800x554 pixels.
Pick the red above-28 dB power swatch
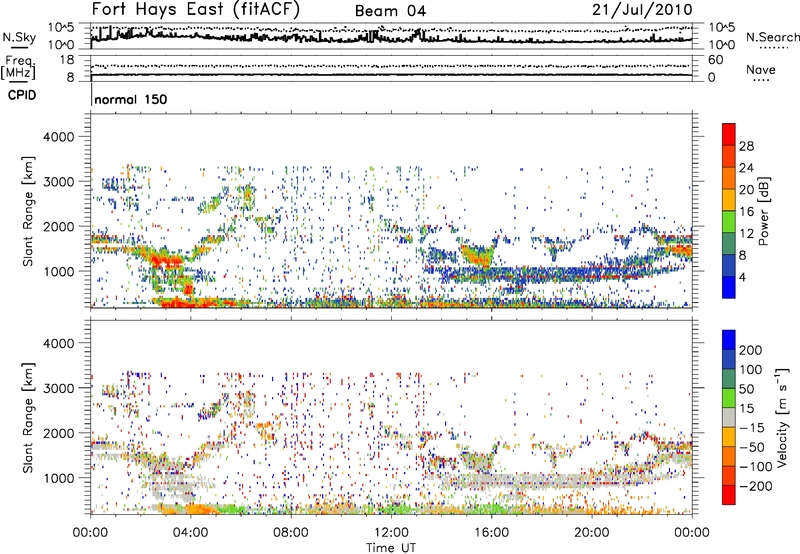[x=729, y=134]
